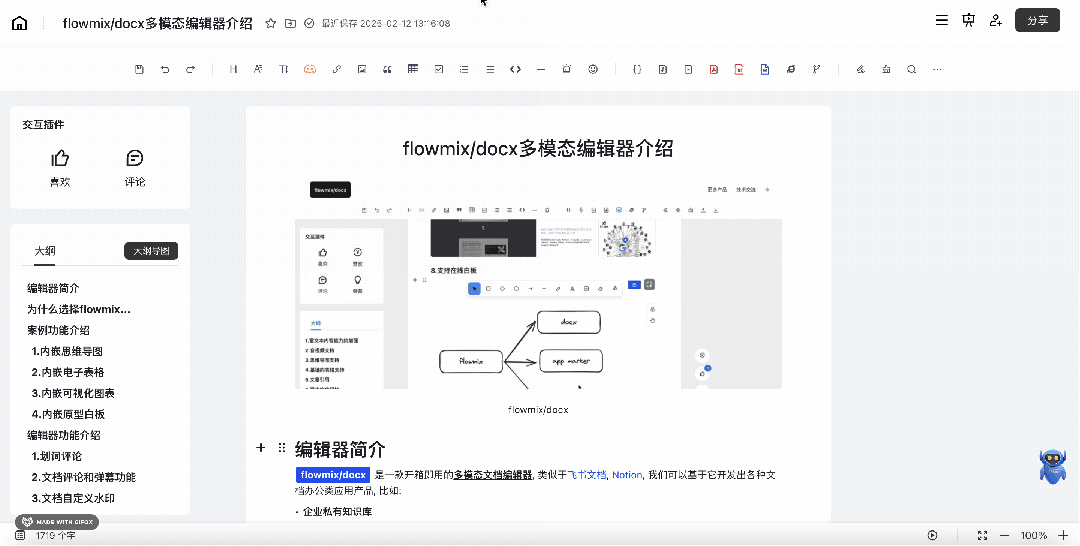Select the heading H tool
Image resolution: width=1080 pixels, height=546 pixels.
coord(233,70)
